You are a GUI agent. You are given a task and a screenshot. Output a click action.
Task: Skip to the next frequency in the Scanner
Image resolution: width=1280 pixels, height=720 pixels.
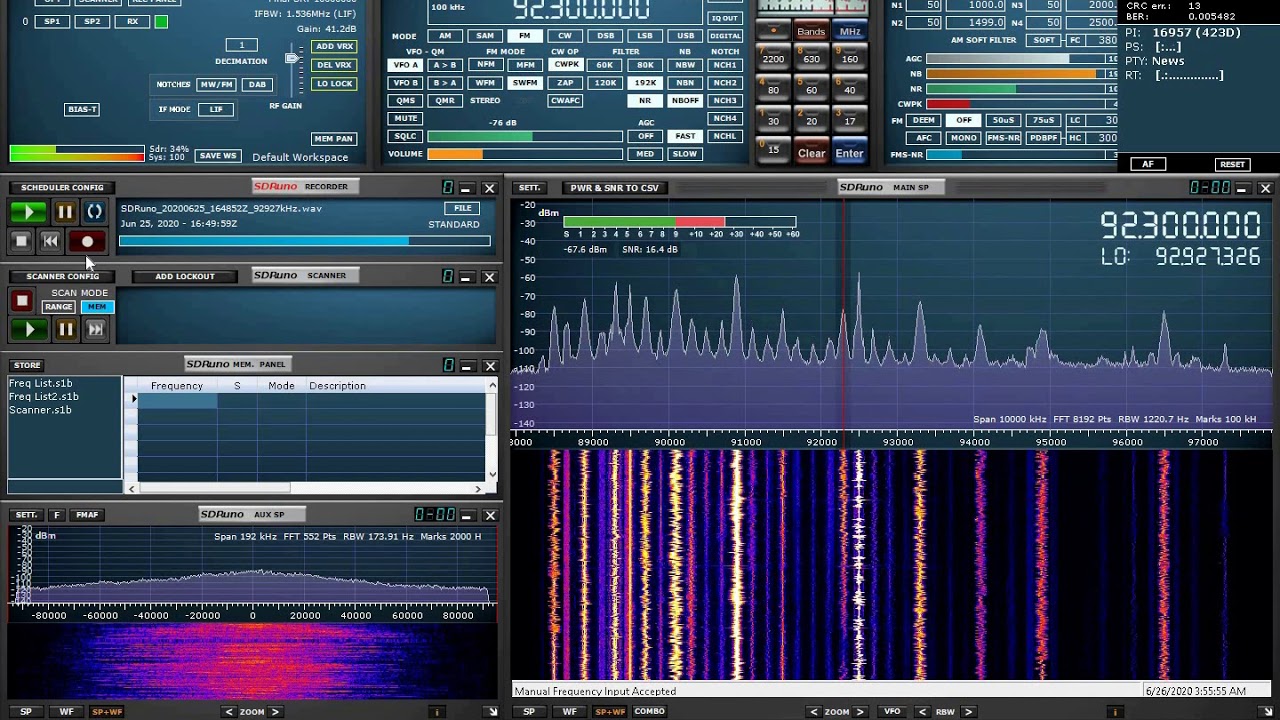pos(95,329)
